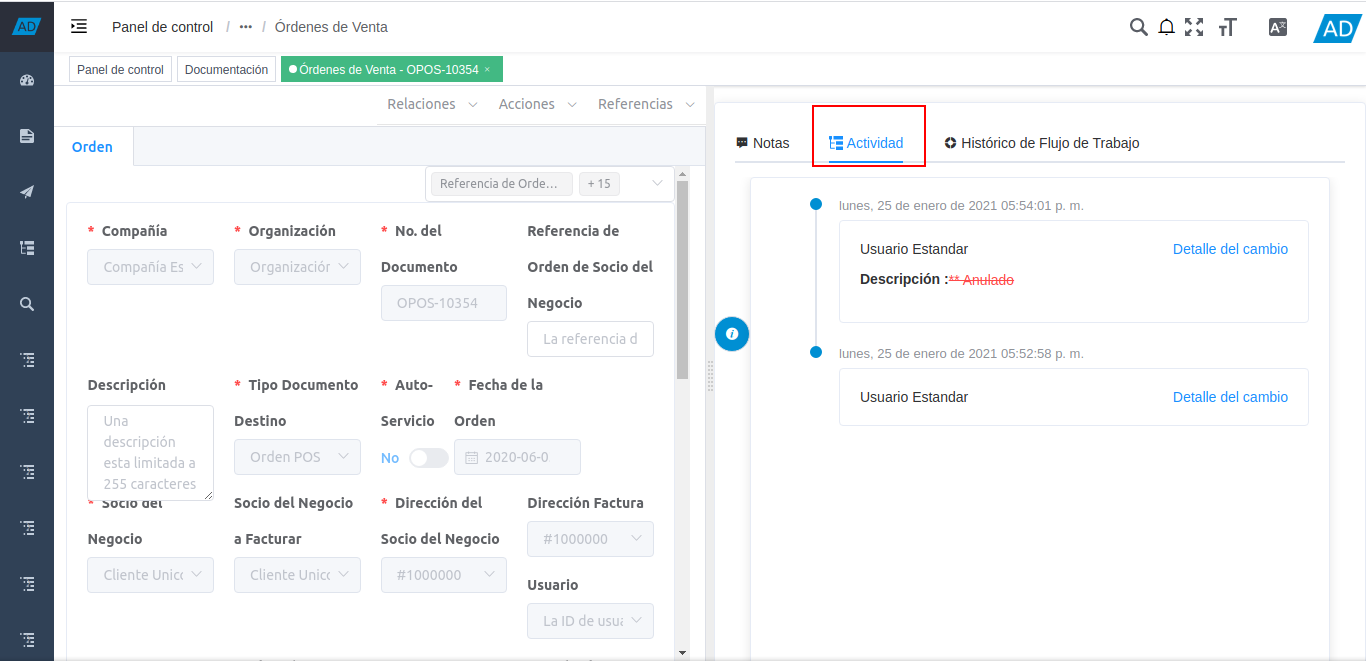Open the language translation icon
This screenshot has width=1366, height=661.
[x=1277, y=27]
